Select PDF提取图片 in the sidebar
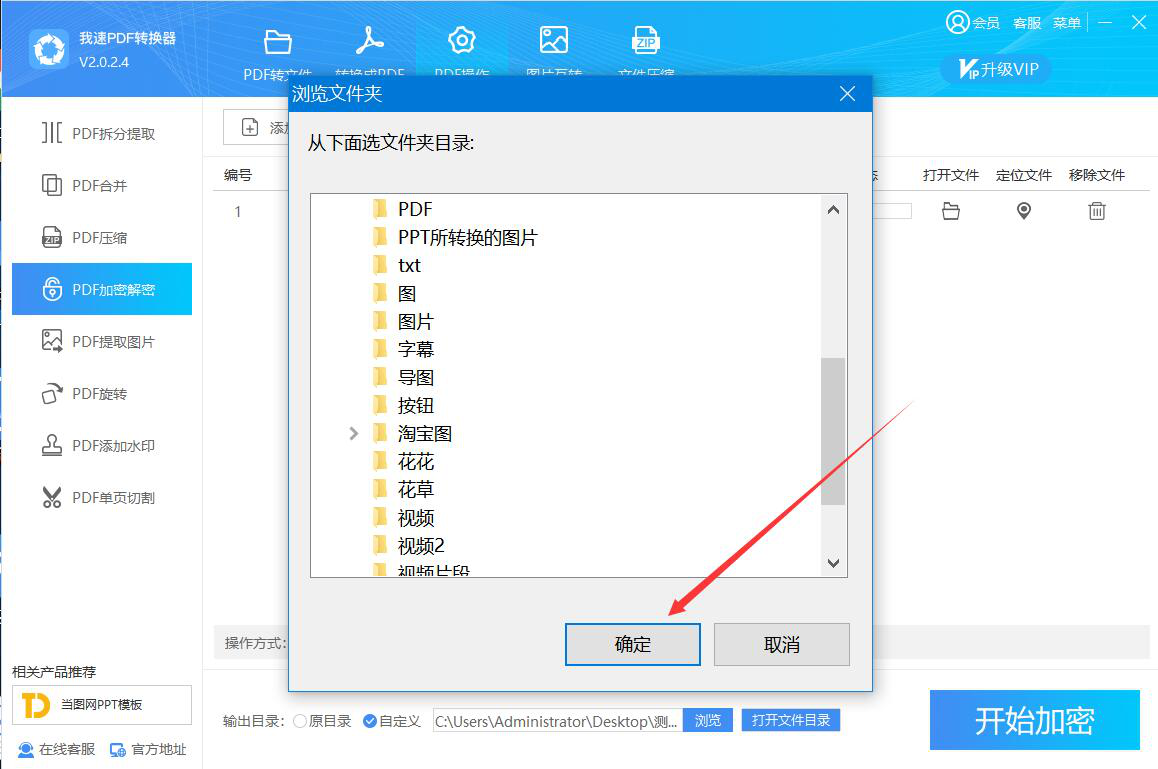The image size is (1158, 769). pos(102,341)
